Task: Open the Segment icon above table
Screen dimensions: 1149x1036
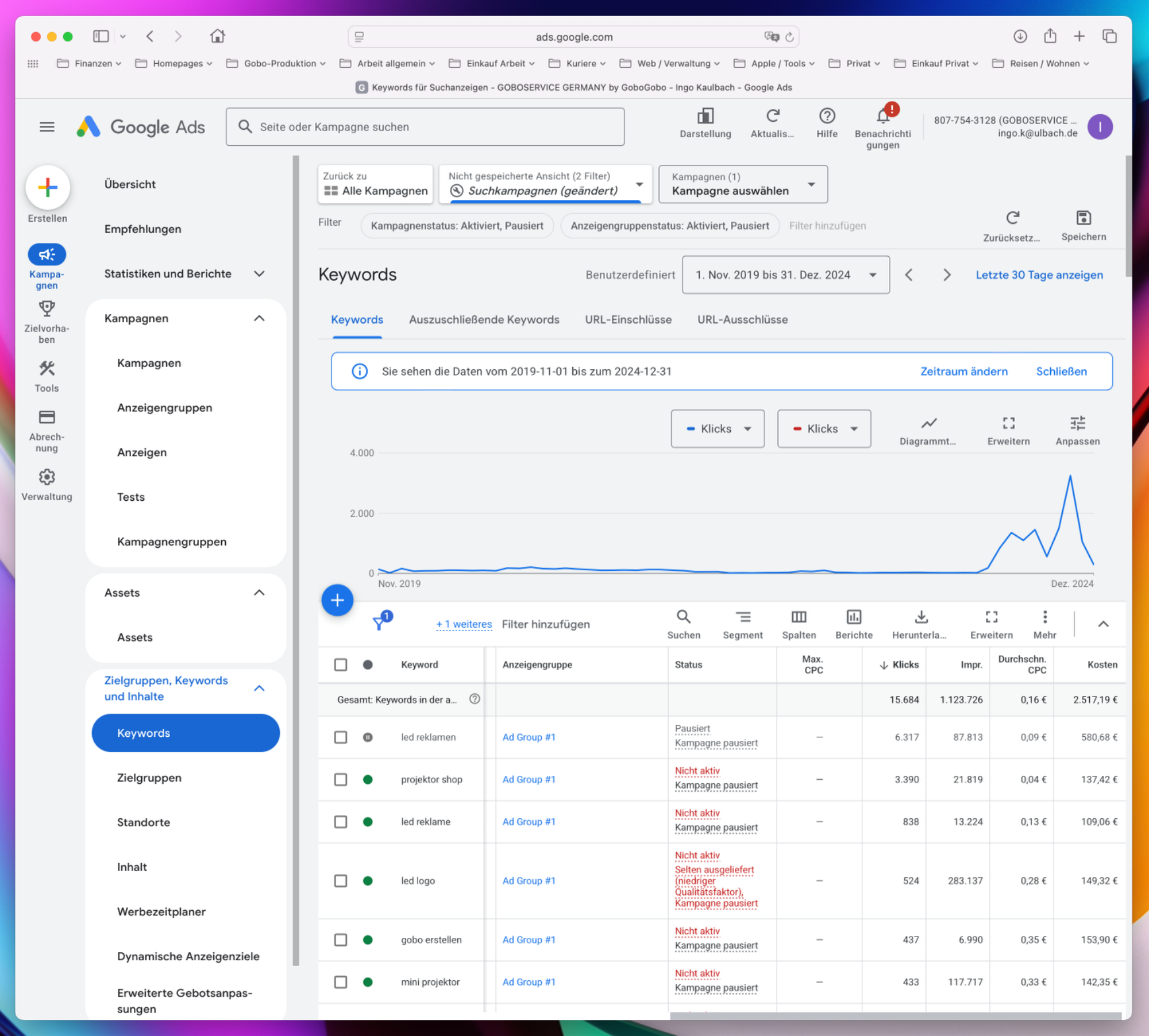Action: pyautogui.click(x=742, y=617)
